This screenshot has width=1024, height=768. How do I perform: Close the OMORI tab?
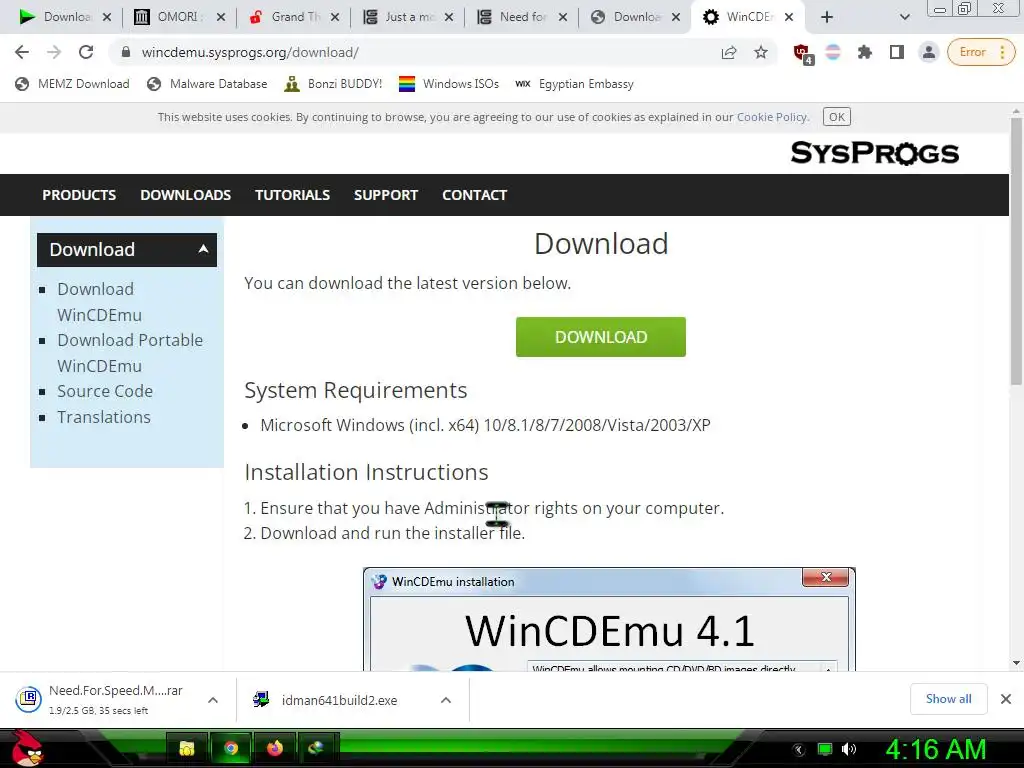pos(221,17)
